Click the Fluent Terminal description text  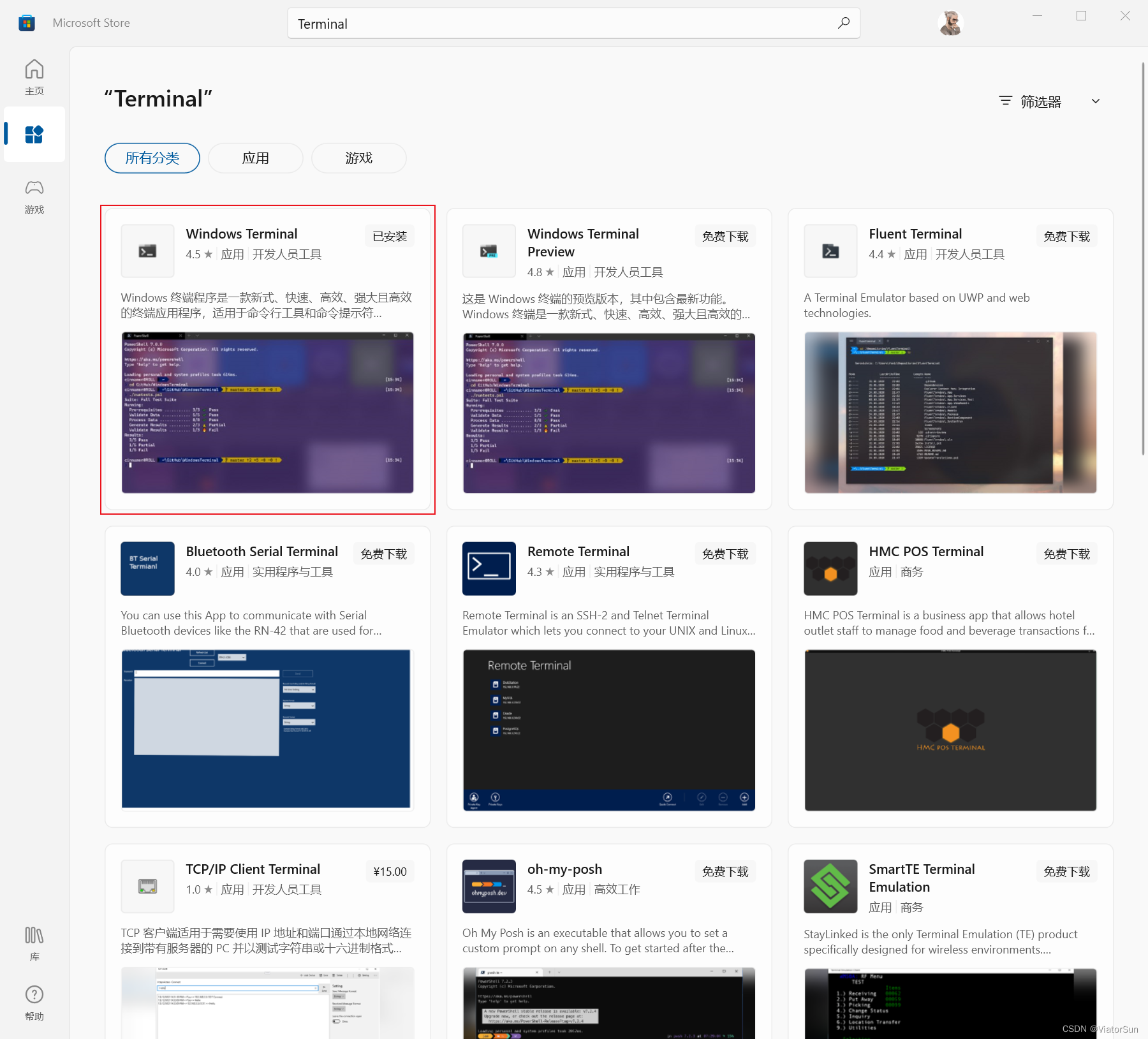916,306
